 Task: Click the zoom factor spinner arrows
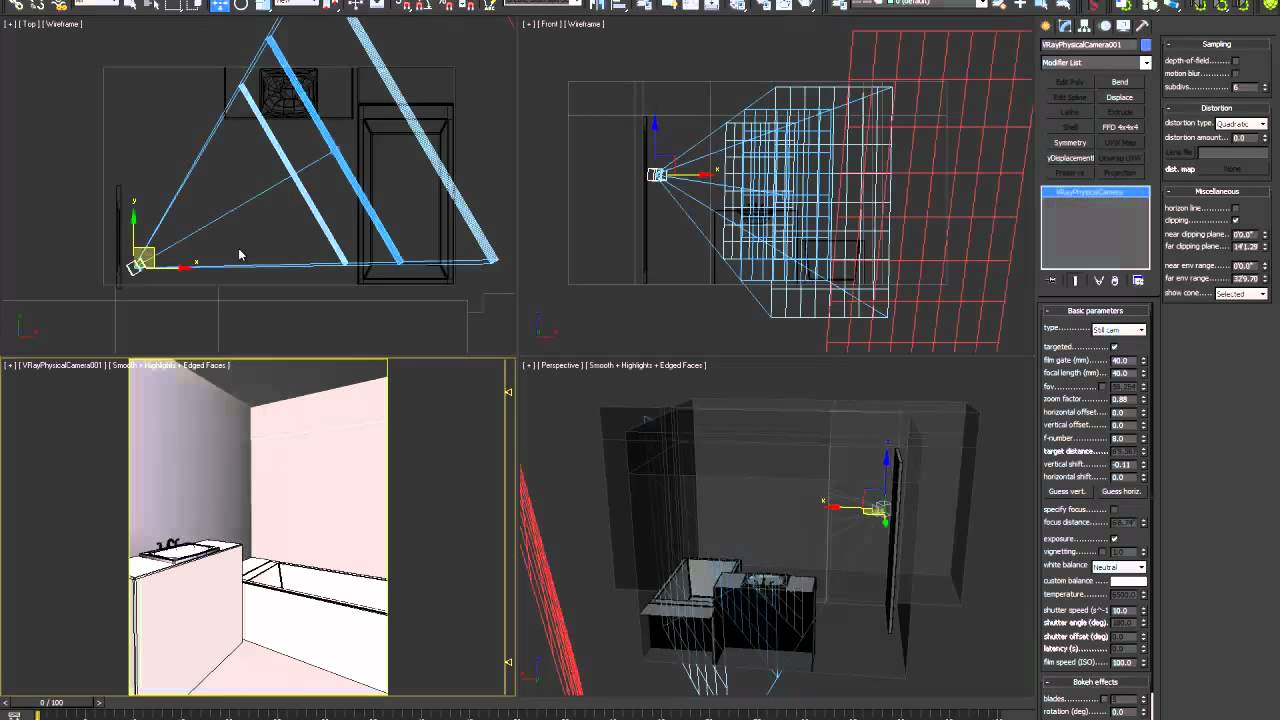point(1143,399)
